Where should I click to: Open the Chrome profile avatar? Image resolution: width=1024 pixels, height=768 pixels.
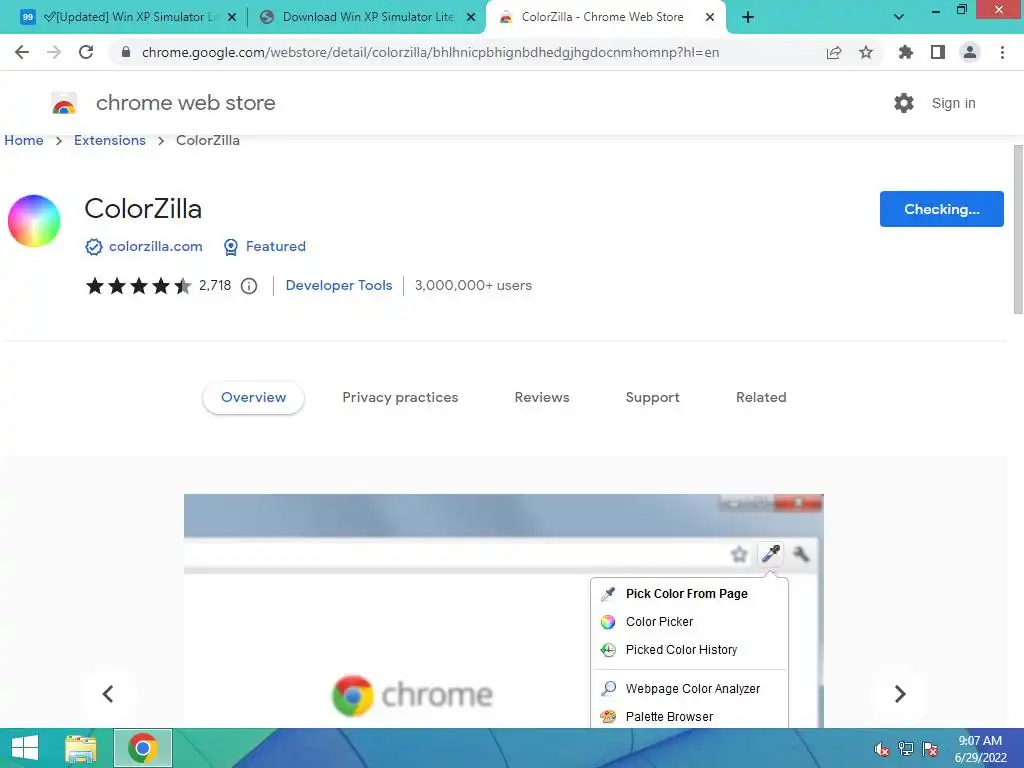970,52
